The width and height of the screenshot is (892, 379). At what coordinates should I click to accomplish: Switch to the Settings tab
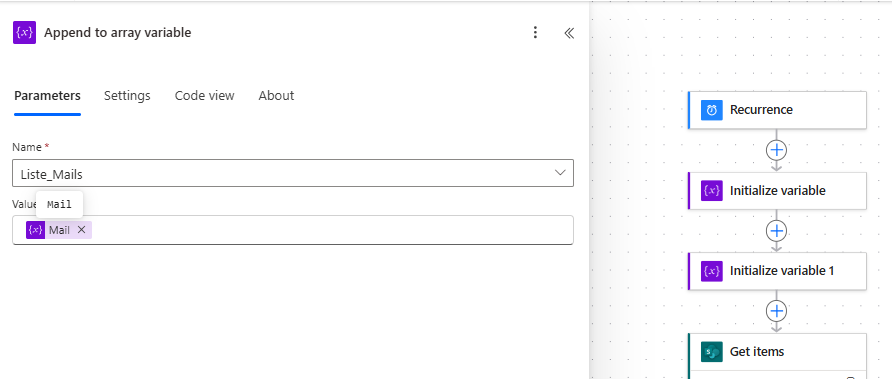click(x=127, y=96)
